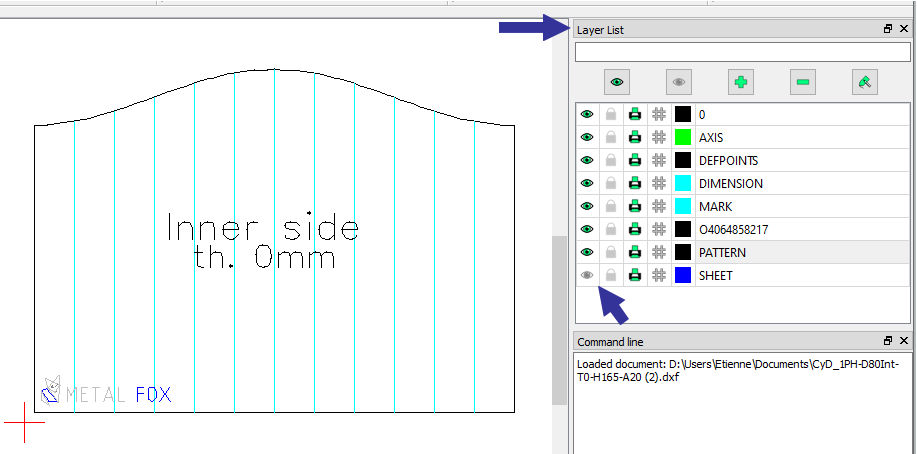Click the layer filter text field
Screen dimensions: 917x454
pyautogui.click(x=743, y=52)
